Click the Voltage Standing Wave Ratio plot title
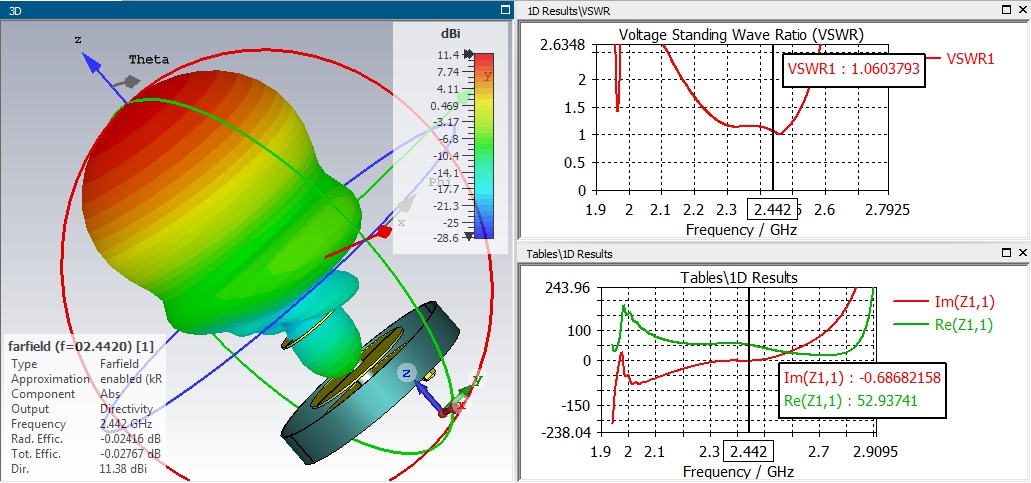1031x483 pixels. click(742, 34)
